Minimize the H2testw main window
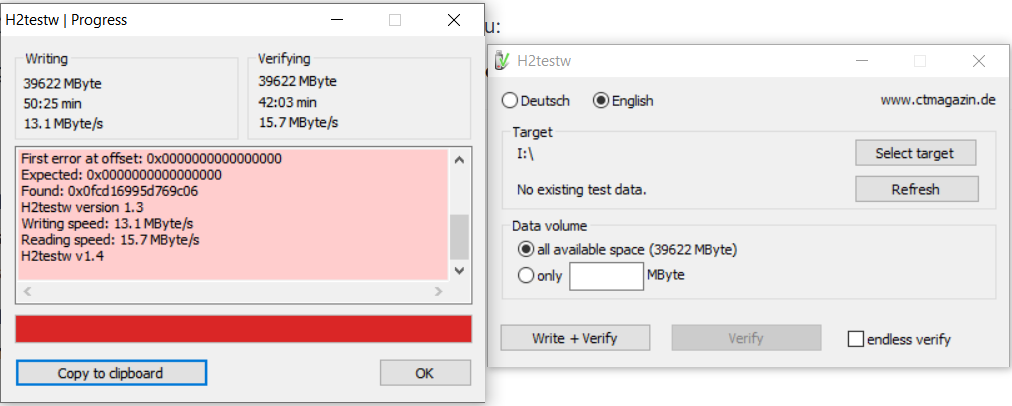 click(x=862, y=61)
